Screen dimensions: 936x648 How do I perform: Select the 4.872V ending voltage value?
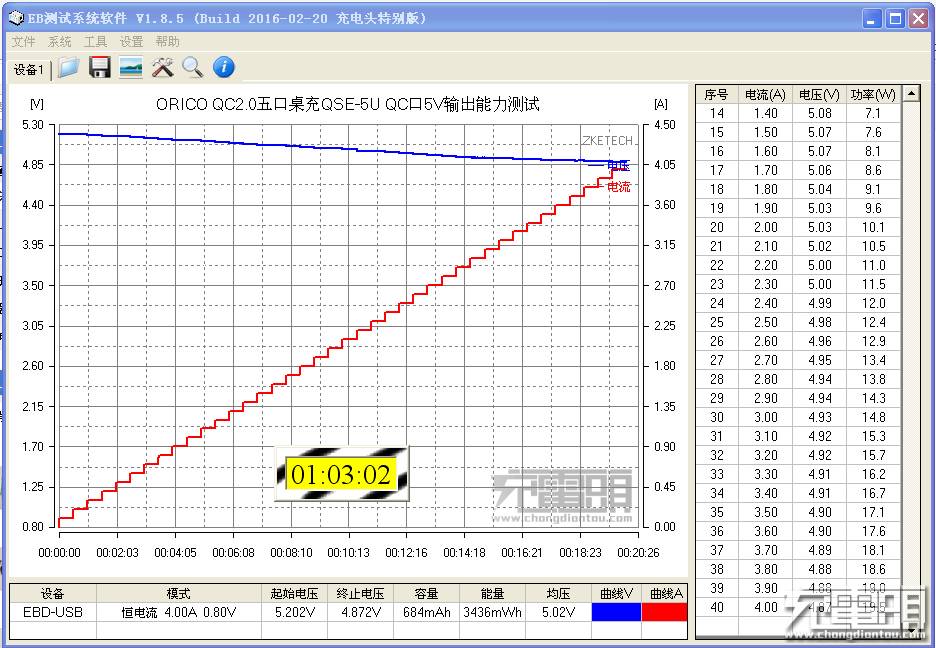click(x=361, y=612)
